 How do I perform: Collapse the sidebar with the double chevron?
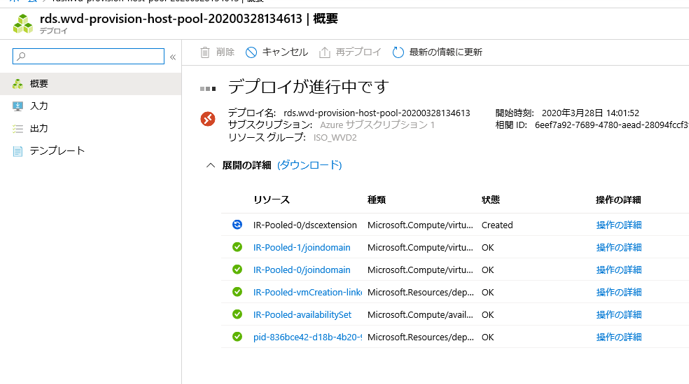pyautogui.click(x=173, y=57)
